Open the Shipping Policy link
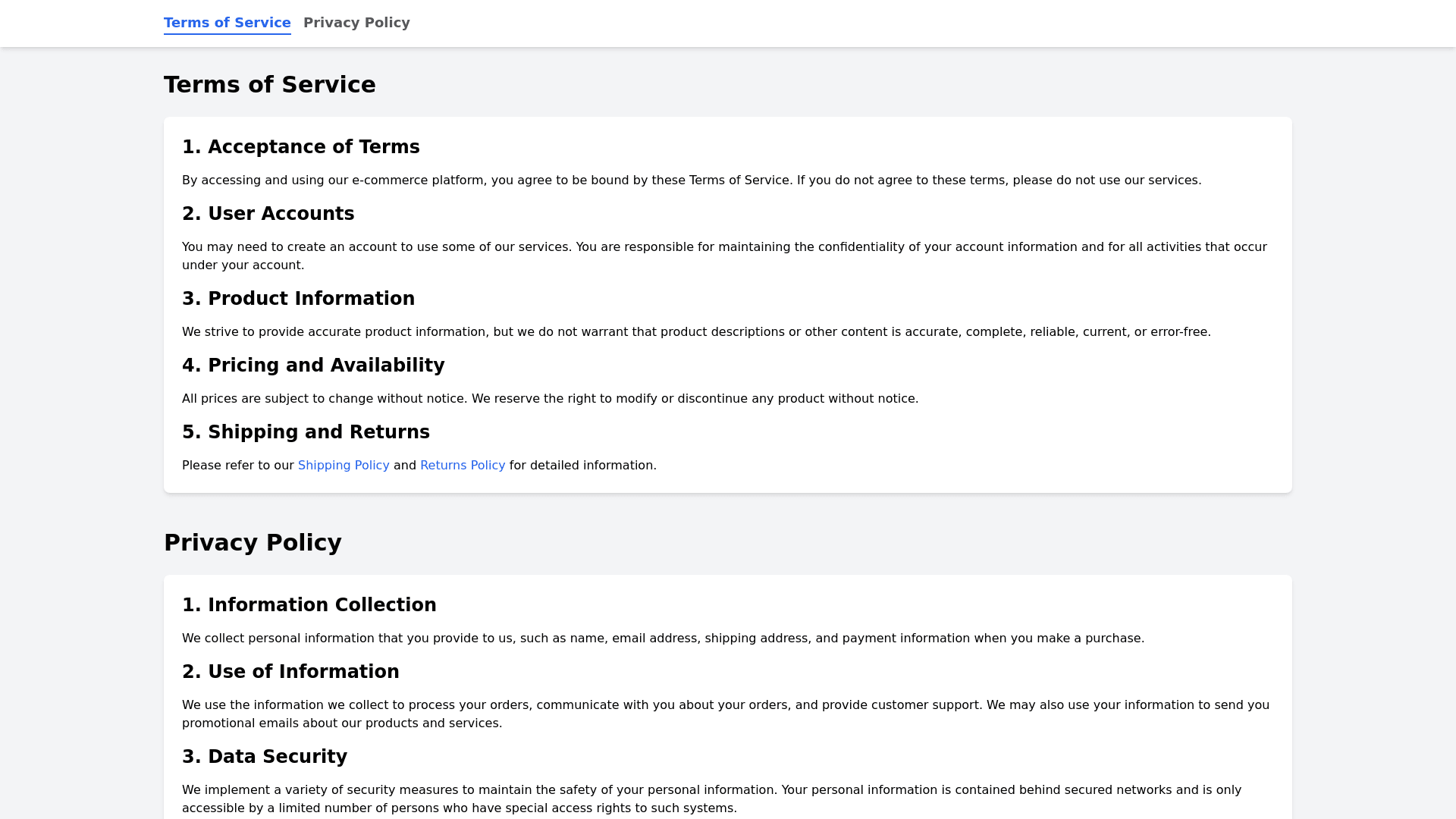1456x819 pixels. tap(344, 466)
